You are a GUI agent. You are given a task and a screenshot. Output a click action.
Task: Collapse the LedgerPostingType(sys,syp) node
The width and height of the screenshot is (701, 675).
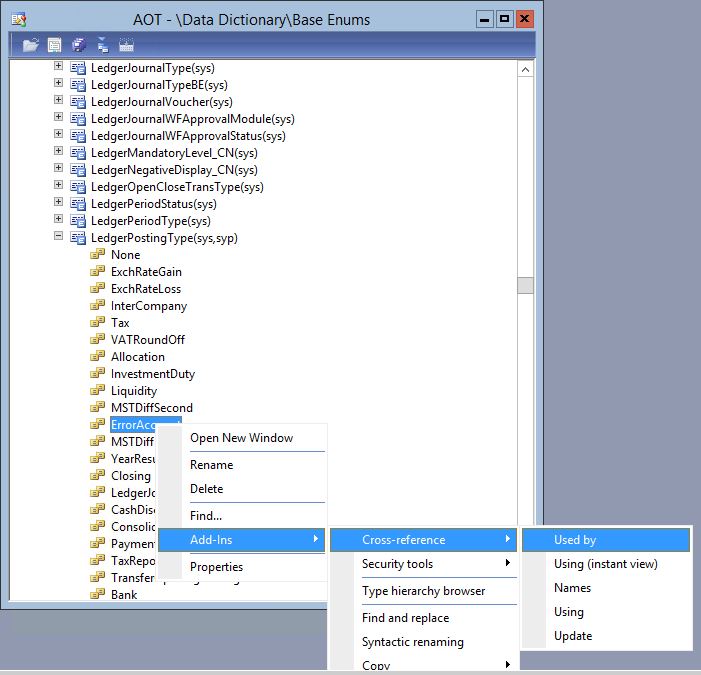pyautogui.click(x=58, y=237)
